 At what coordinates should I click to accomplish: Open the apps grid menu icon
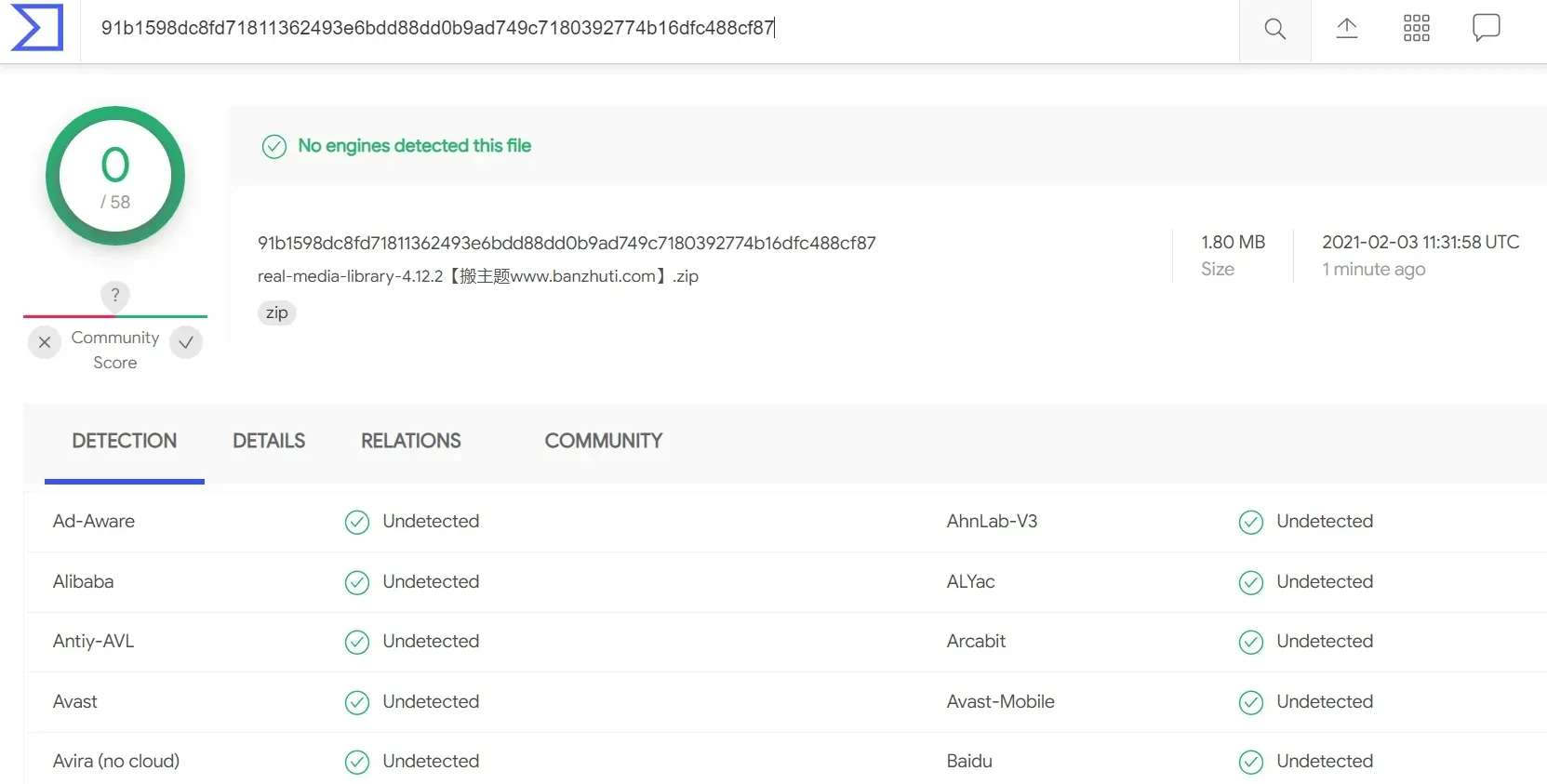coord(1416,28)
